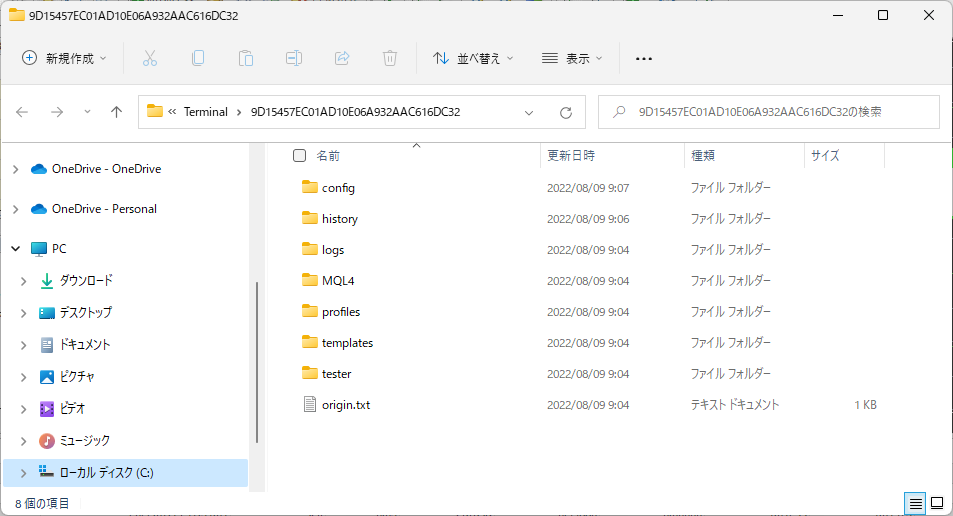Select the logs folder icon
Image resolution: width=953 pixels, height=516 pixels.
click(x=310, y=249)
